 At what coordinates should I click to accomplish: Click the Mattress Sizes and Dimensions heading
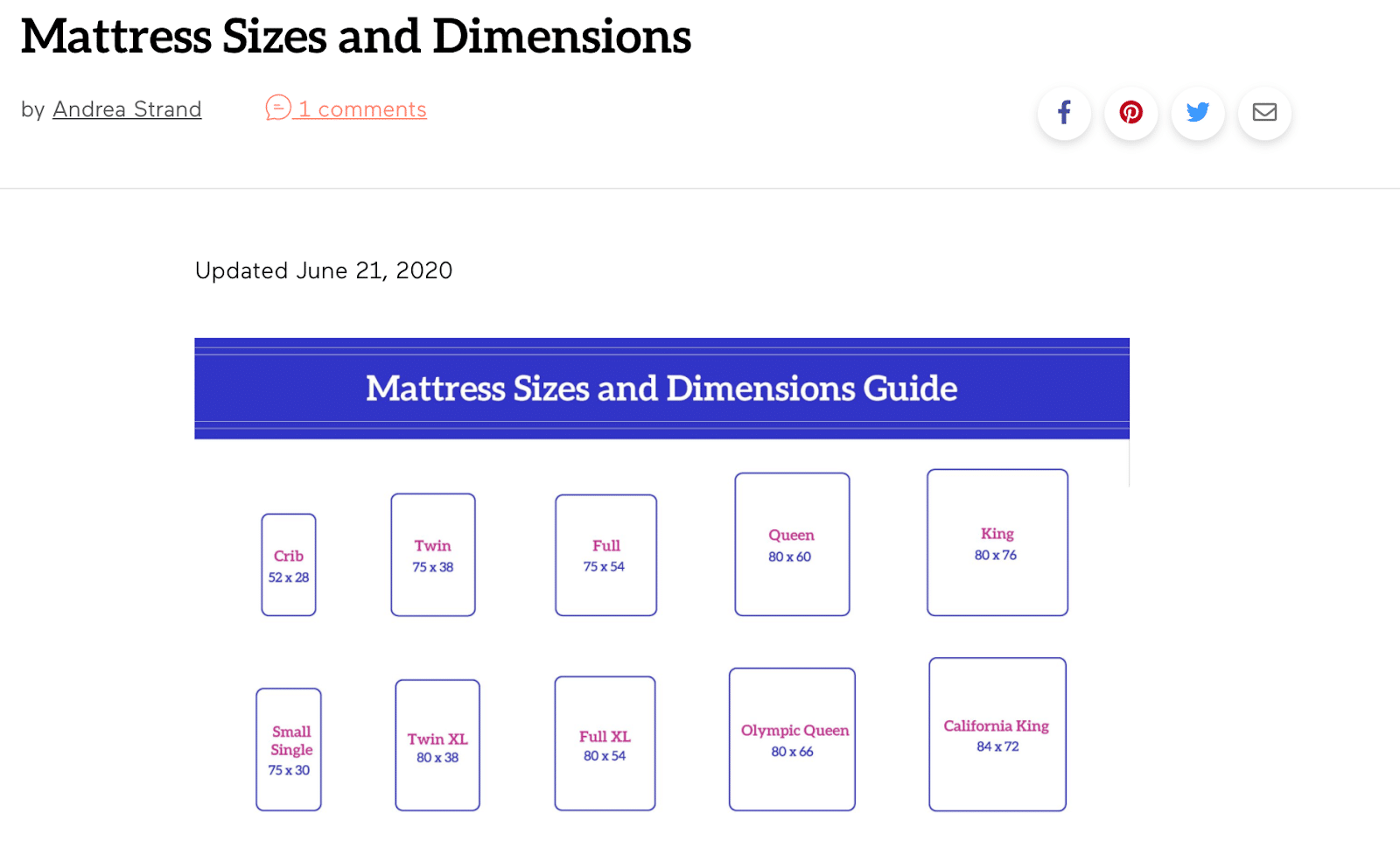[356, 36]
